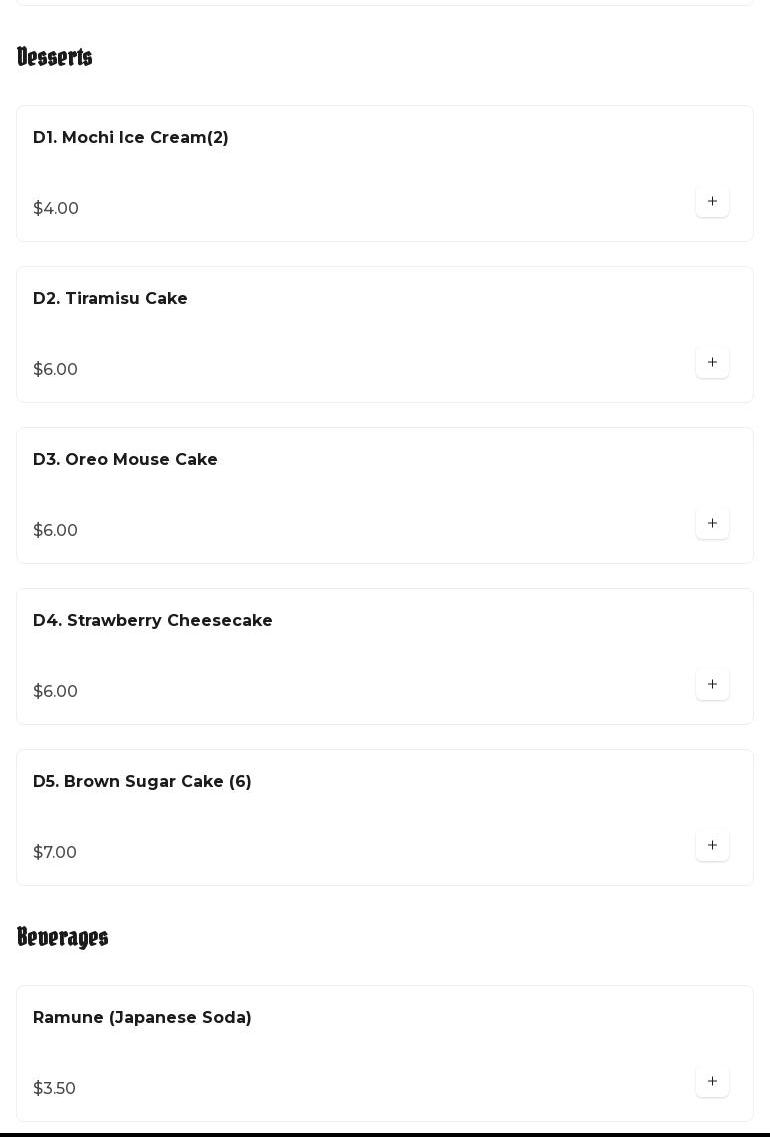Click the $7.00 Brown Sugar Cake price
The image size is (770, 1137).
click(55, 853)
